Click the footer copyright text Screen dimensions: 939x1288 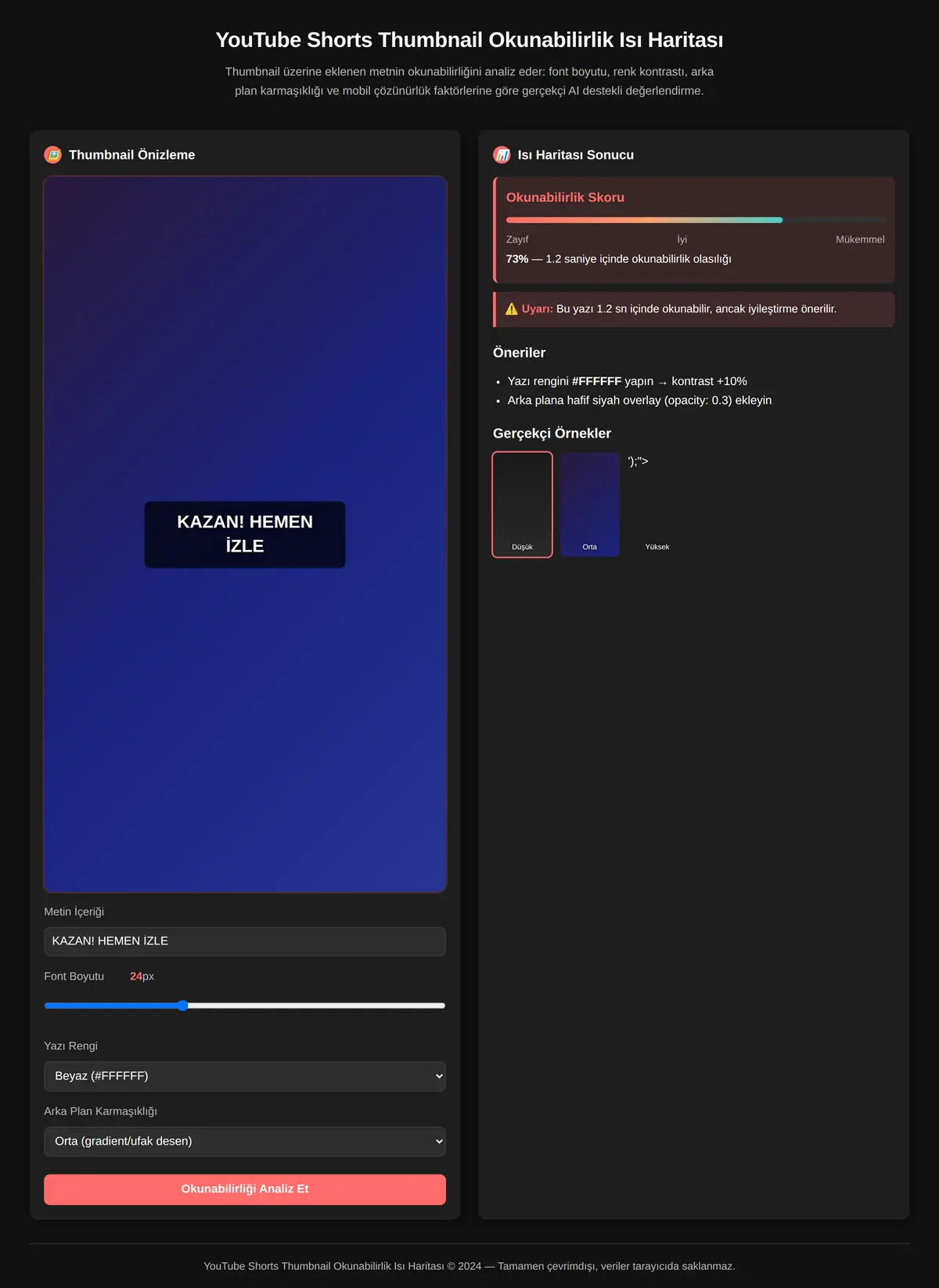coord(469,1266)
